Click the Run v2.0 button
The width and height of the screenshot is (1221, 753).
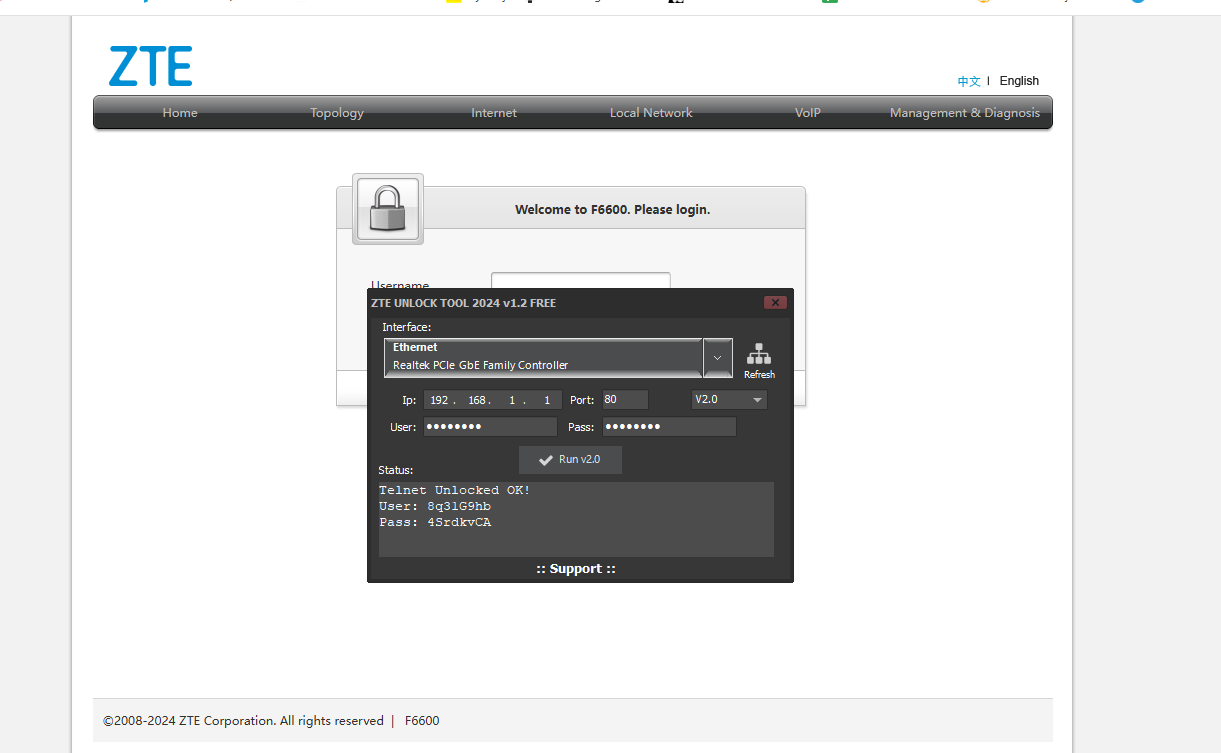570,460
